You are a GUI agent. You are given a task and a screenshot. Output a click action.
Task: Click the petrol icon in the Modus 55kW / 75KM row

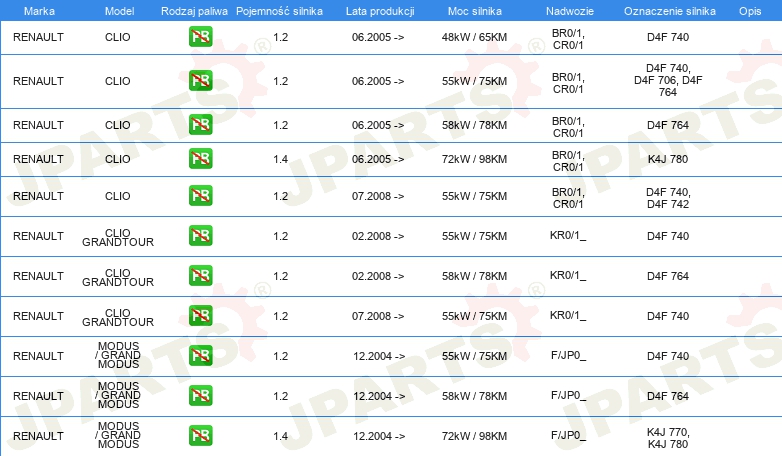[200, 355]
